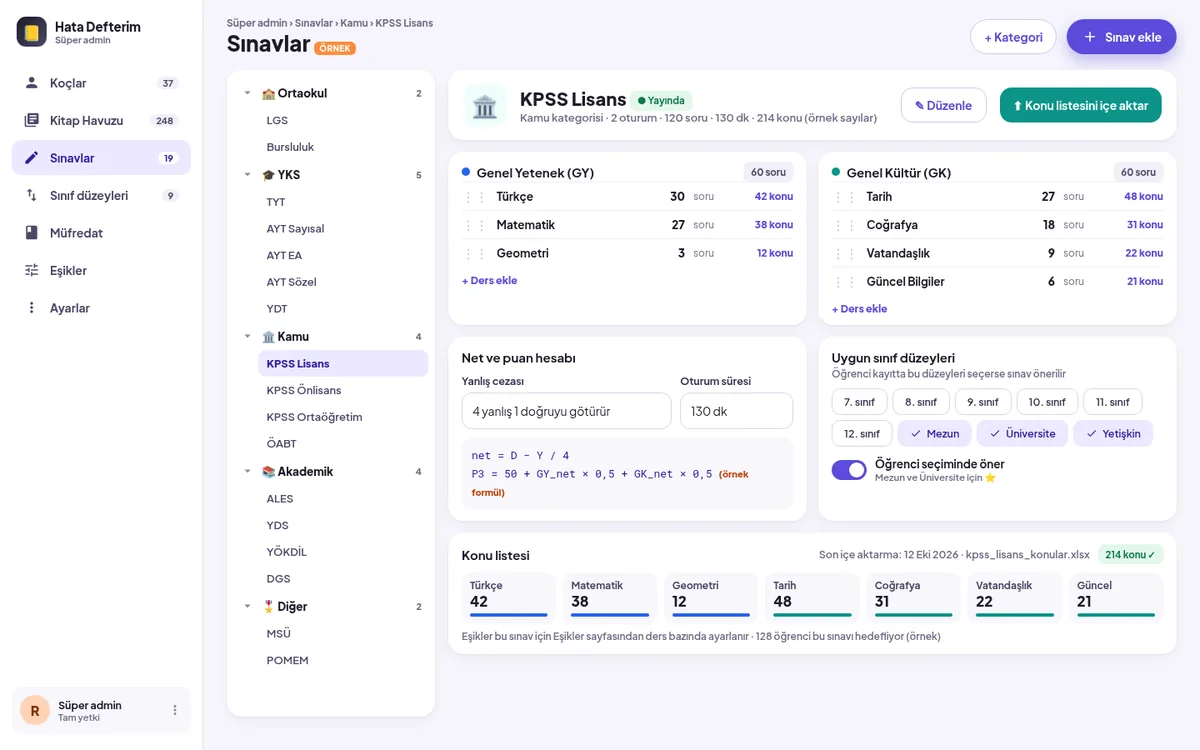The width and height of the screenshot is (1200, 750).
Task: Click the Oturum süresi field
Action: [x=736, y=411]
